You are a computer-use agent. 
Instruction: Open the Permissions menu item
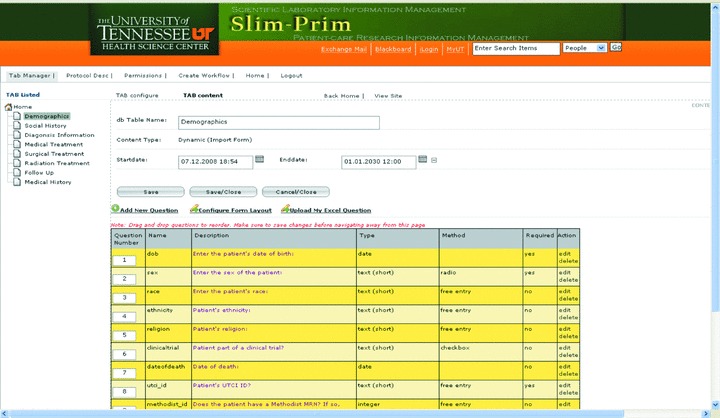coord(146,75)
